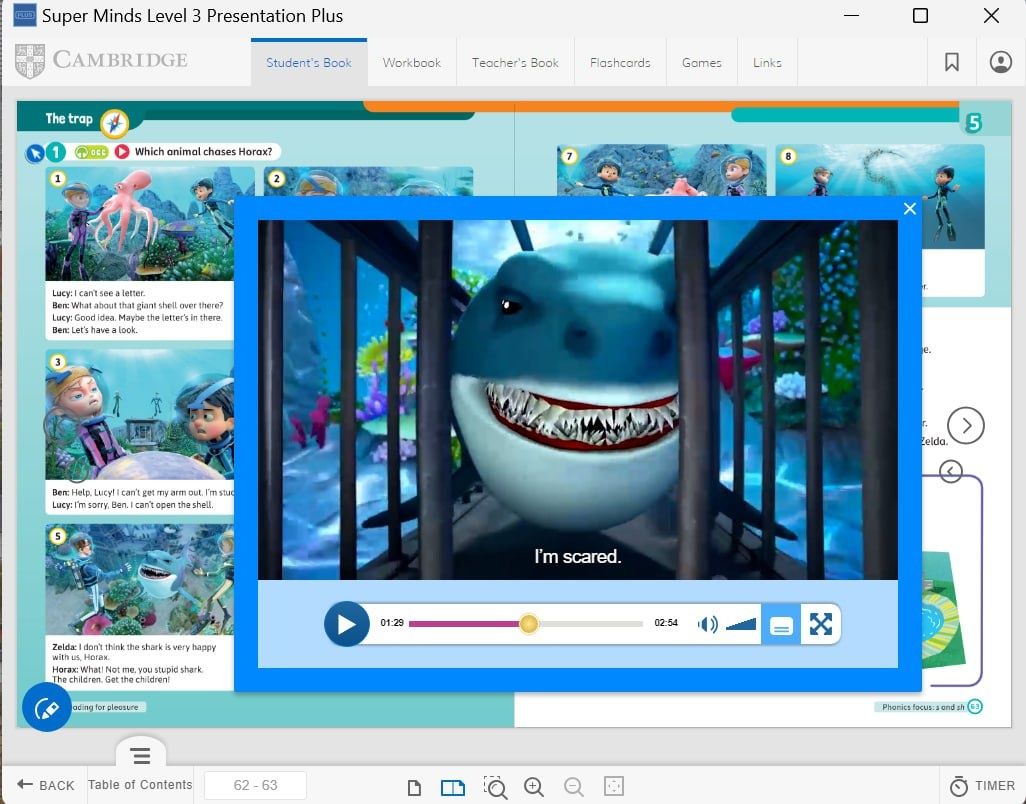1026x804 pixels.
Task: Mute the video with the speaker icon
Action: [707, 624]
